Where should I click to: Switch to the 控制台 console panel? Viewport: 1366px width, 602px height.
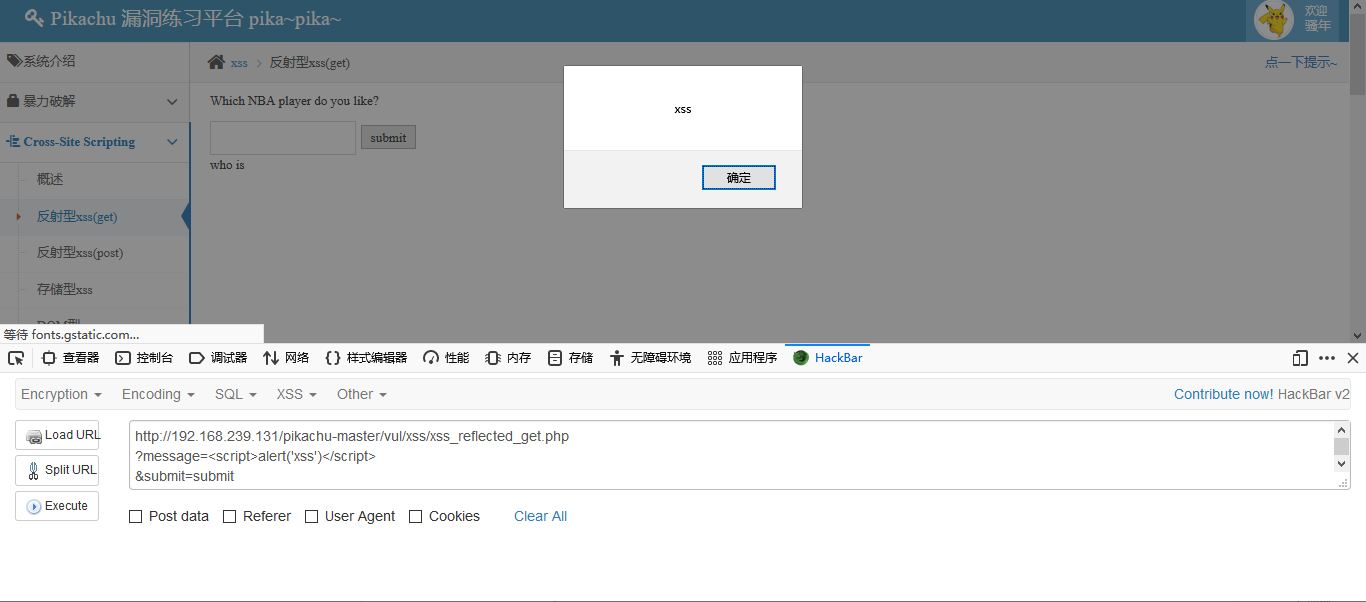[144, 358]
